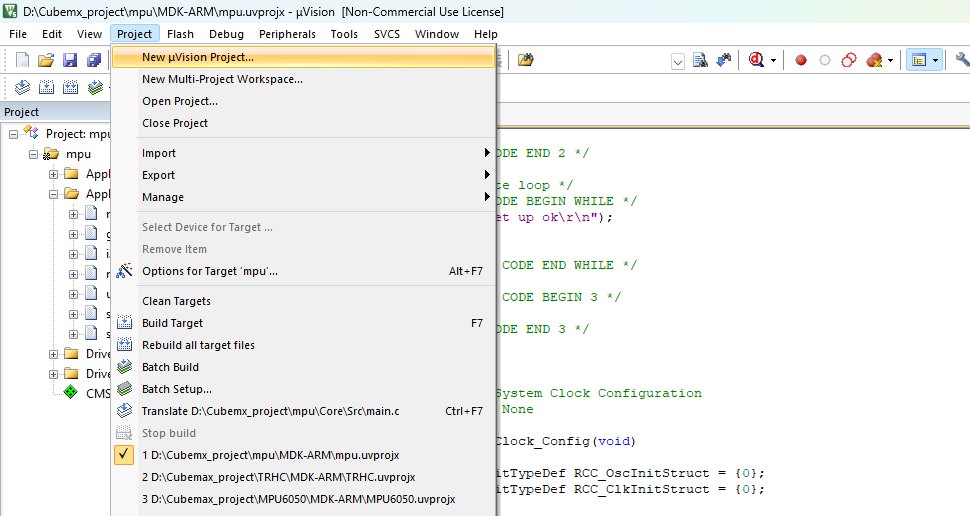Open the Export submenu

coord(304,175)
